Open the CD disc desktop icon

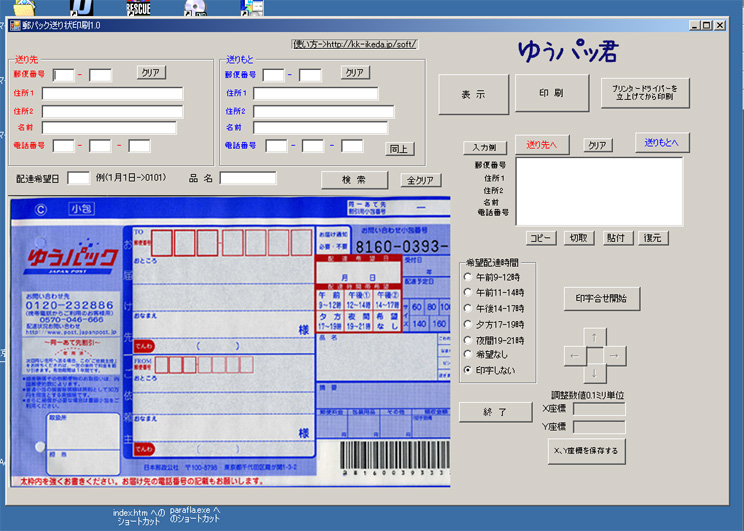click(195, 8)
